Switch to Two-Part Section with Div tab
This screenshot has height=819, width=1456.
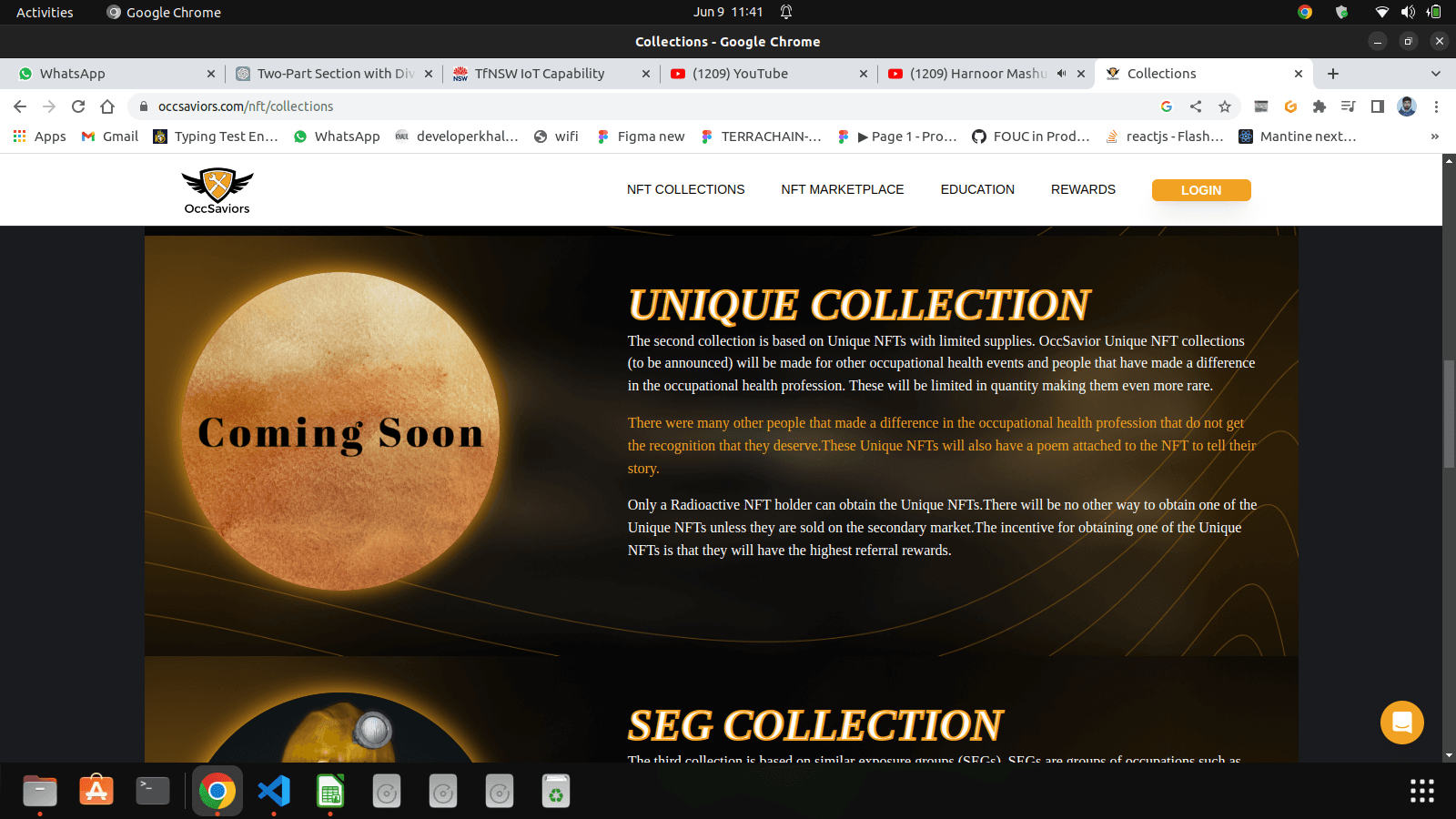(332, 74)
